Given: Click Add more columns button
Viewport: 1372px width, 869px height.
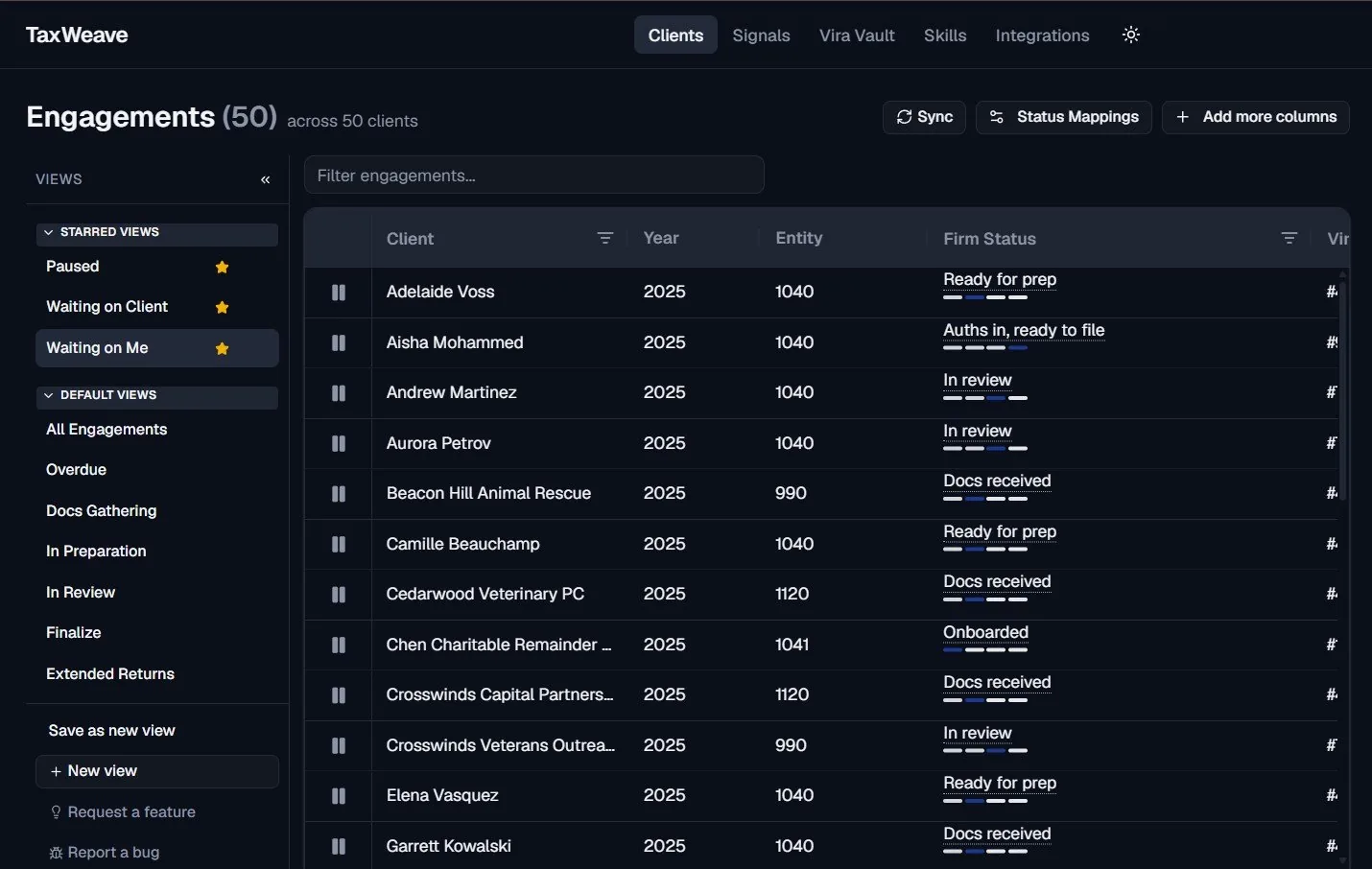Looking at the screenshot, I should click(1256, 117).
